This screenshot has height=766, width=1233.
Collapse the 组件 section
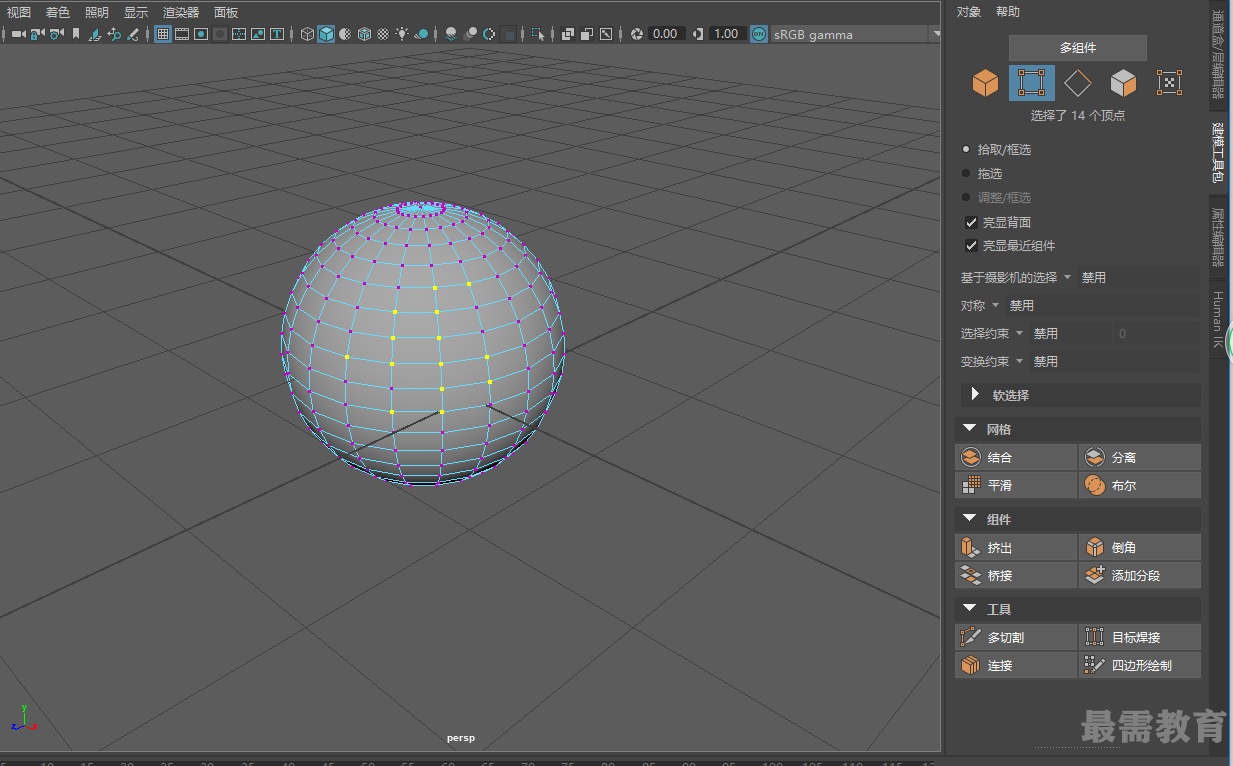point(1078,519)
